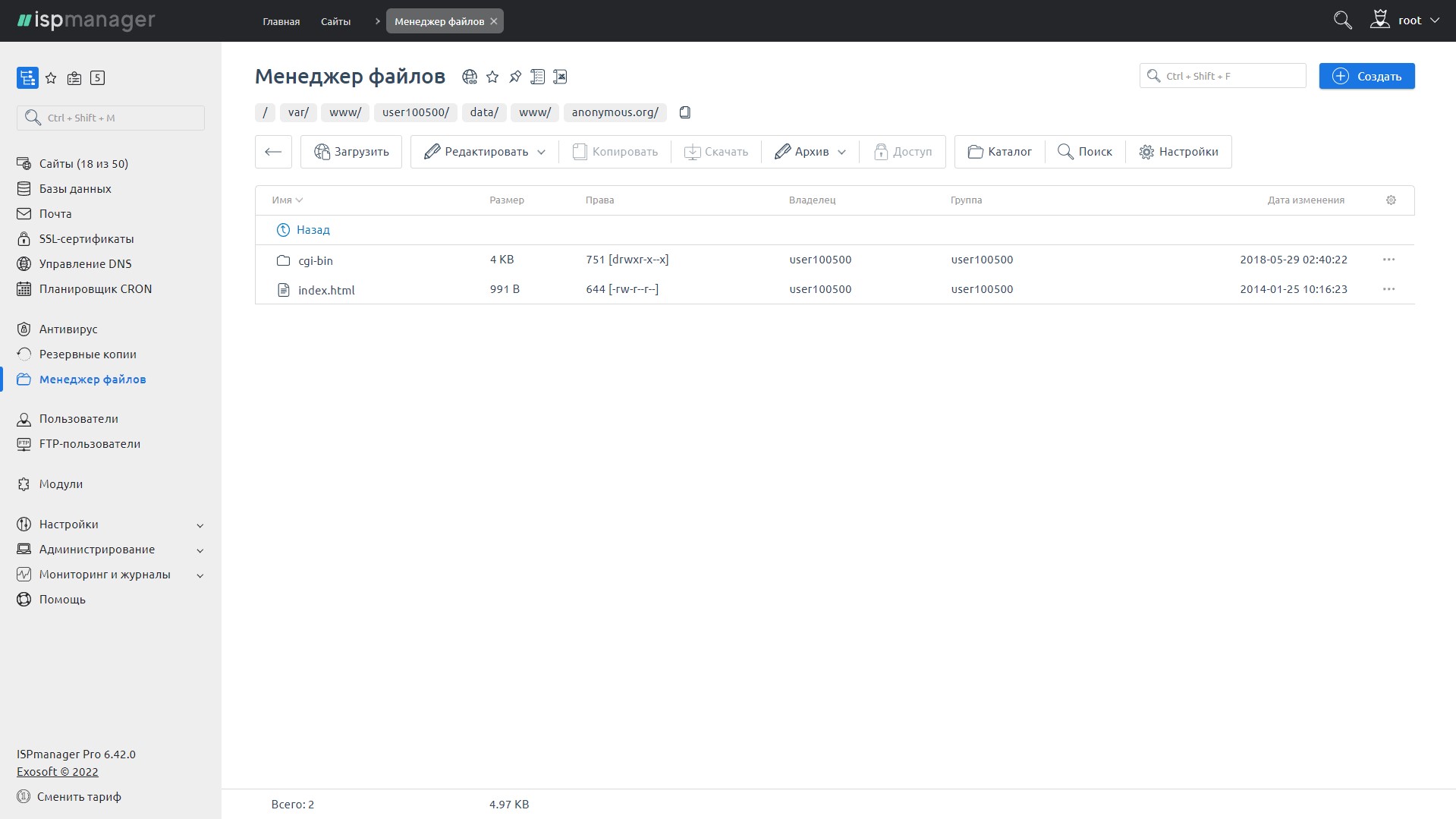This screenshot has width=1456, height=819.
Task: Click the Загрузить upload button
Action: tap(351, 152)
